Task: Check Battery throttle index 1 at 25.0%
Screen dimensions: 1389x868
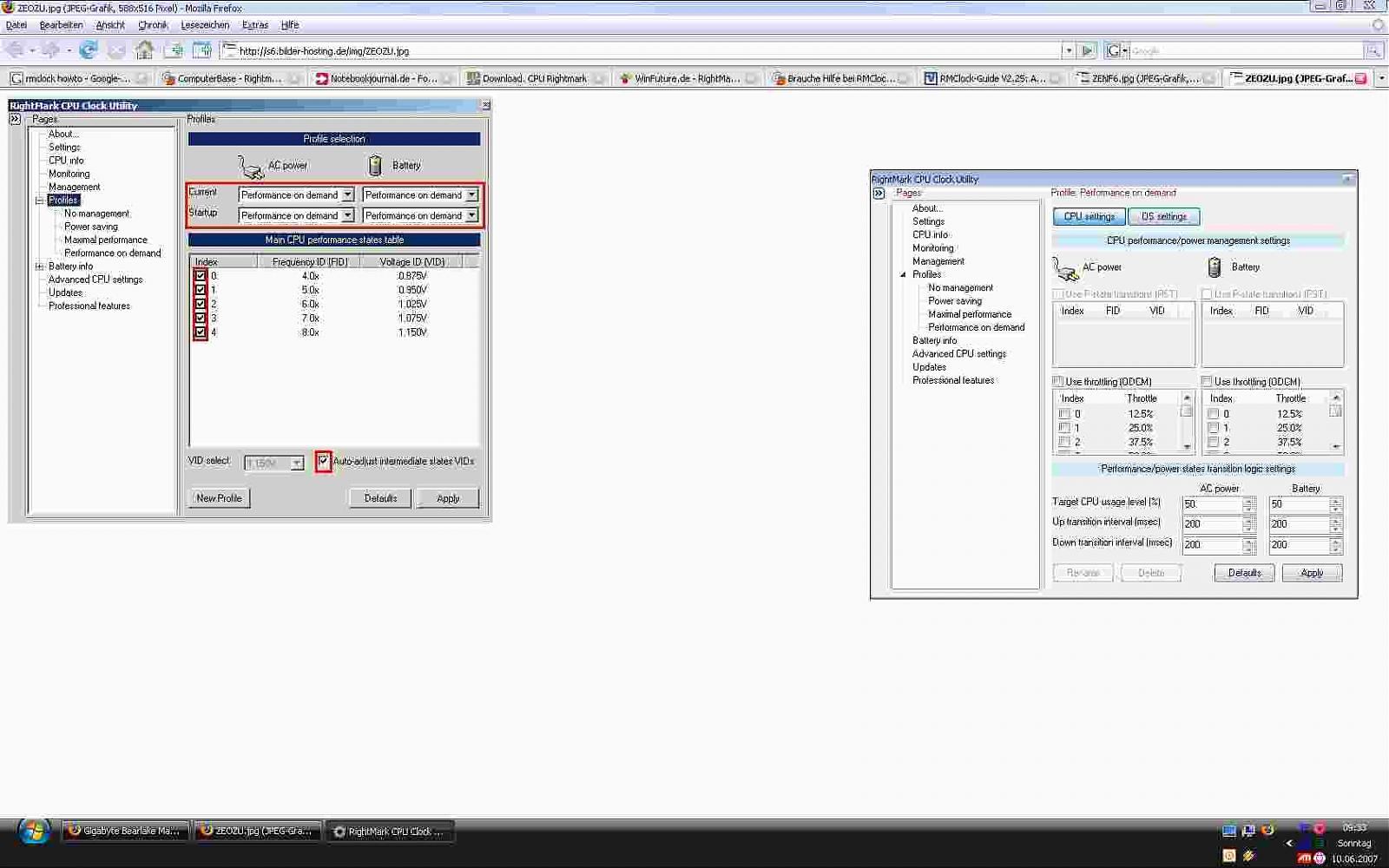Action: pyautogui.click(x=1214, y=428)
